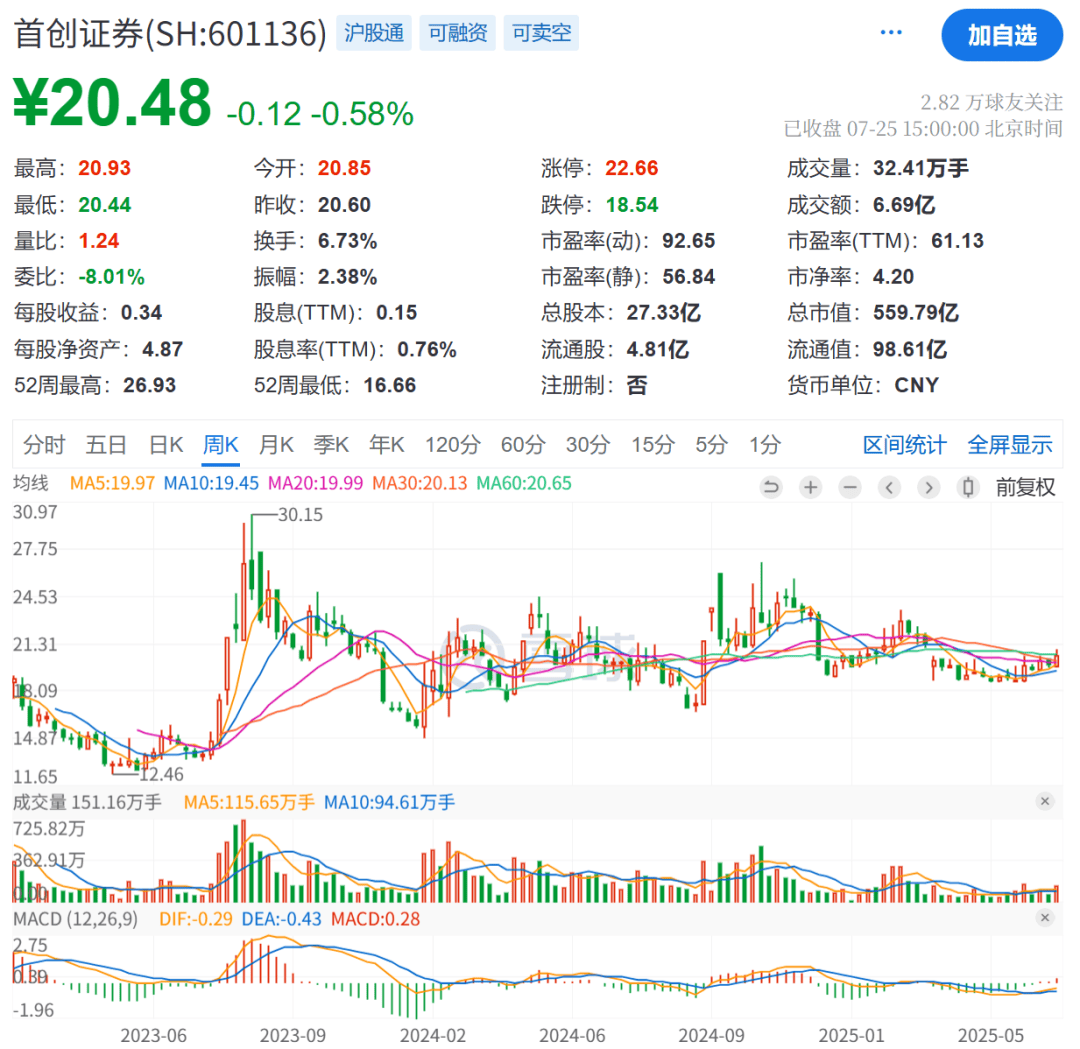Click the DEA:-0.43 value
1080x1049 pixels.
[x=282, y=920]
